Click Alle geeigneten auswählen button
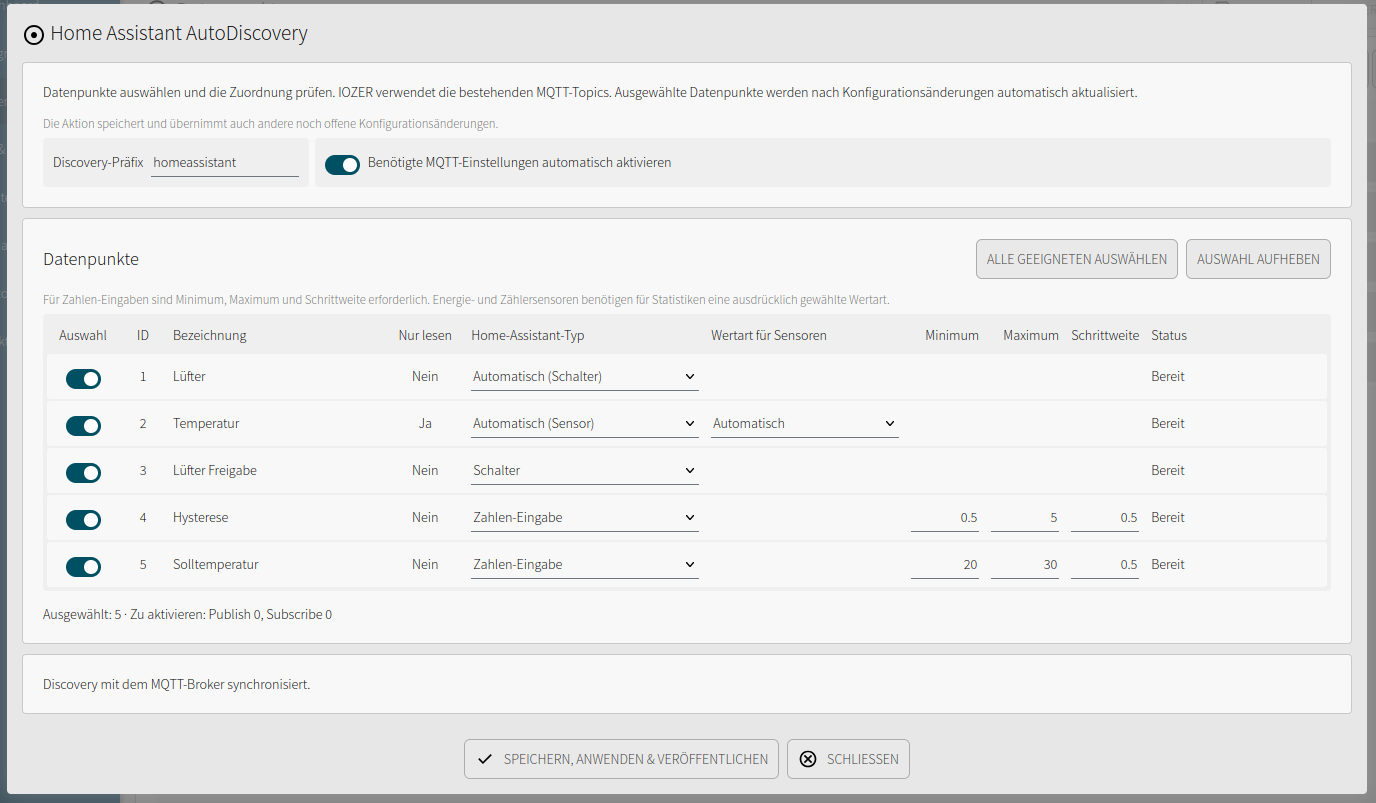 1077,259
